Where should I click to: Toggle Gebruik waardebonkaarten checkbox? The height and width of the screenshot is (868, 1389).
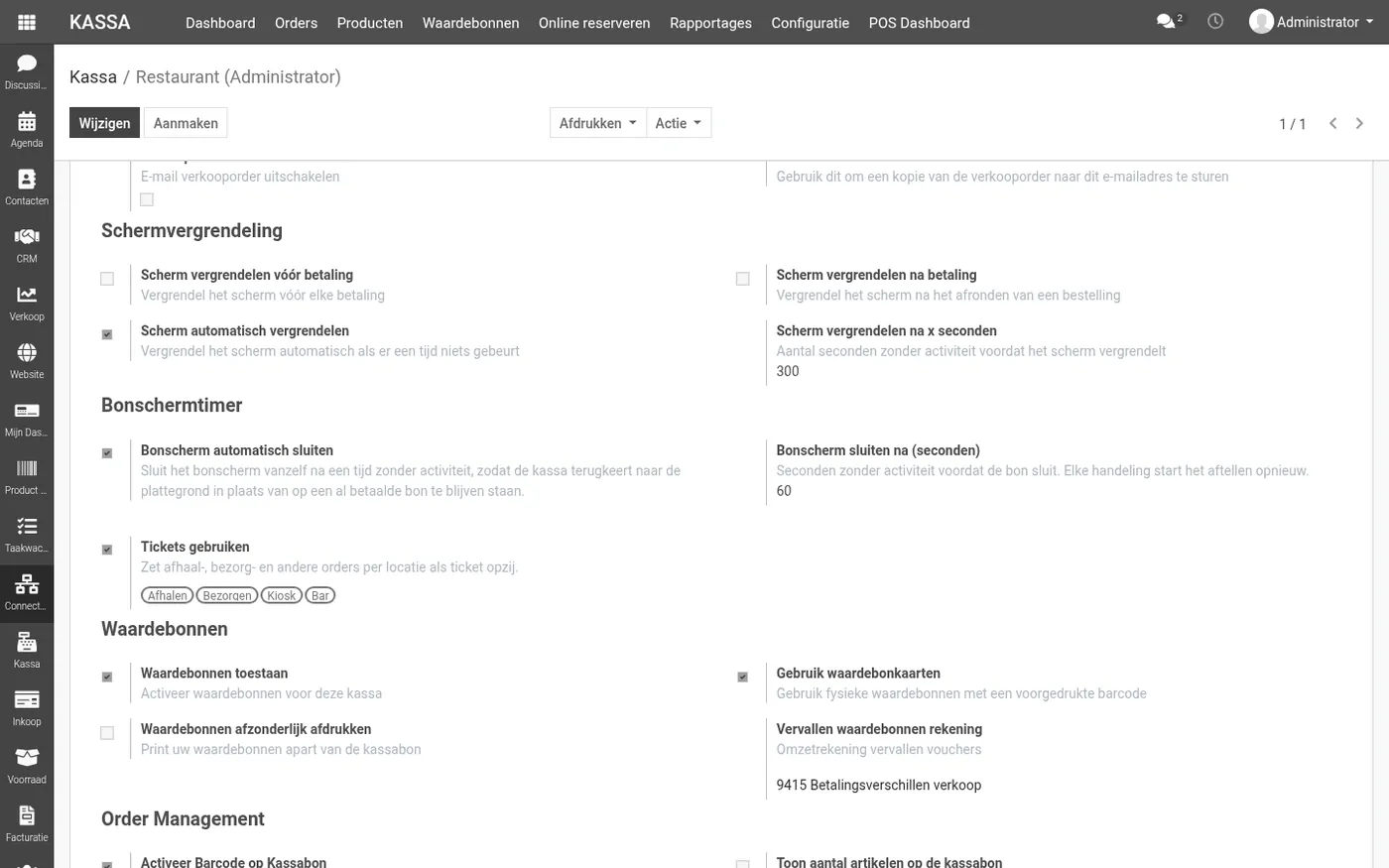742,677
